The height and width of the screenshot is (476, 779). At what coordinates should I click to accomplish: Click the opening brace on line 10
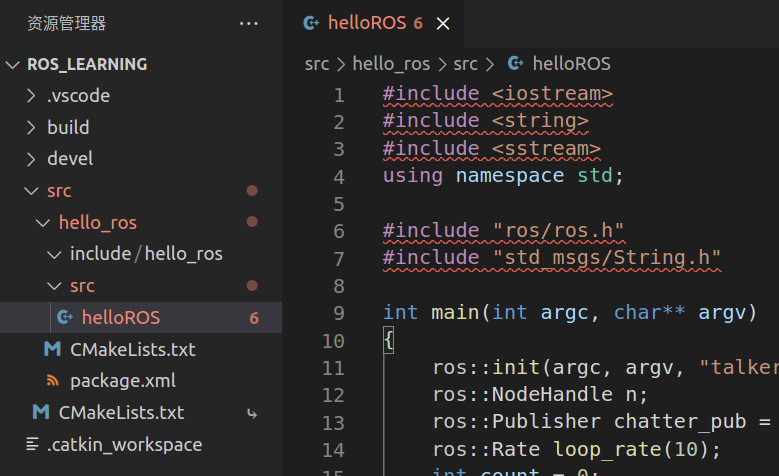(389, 340)
